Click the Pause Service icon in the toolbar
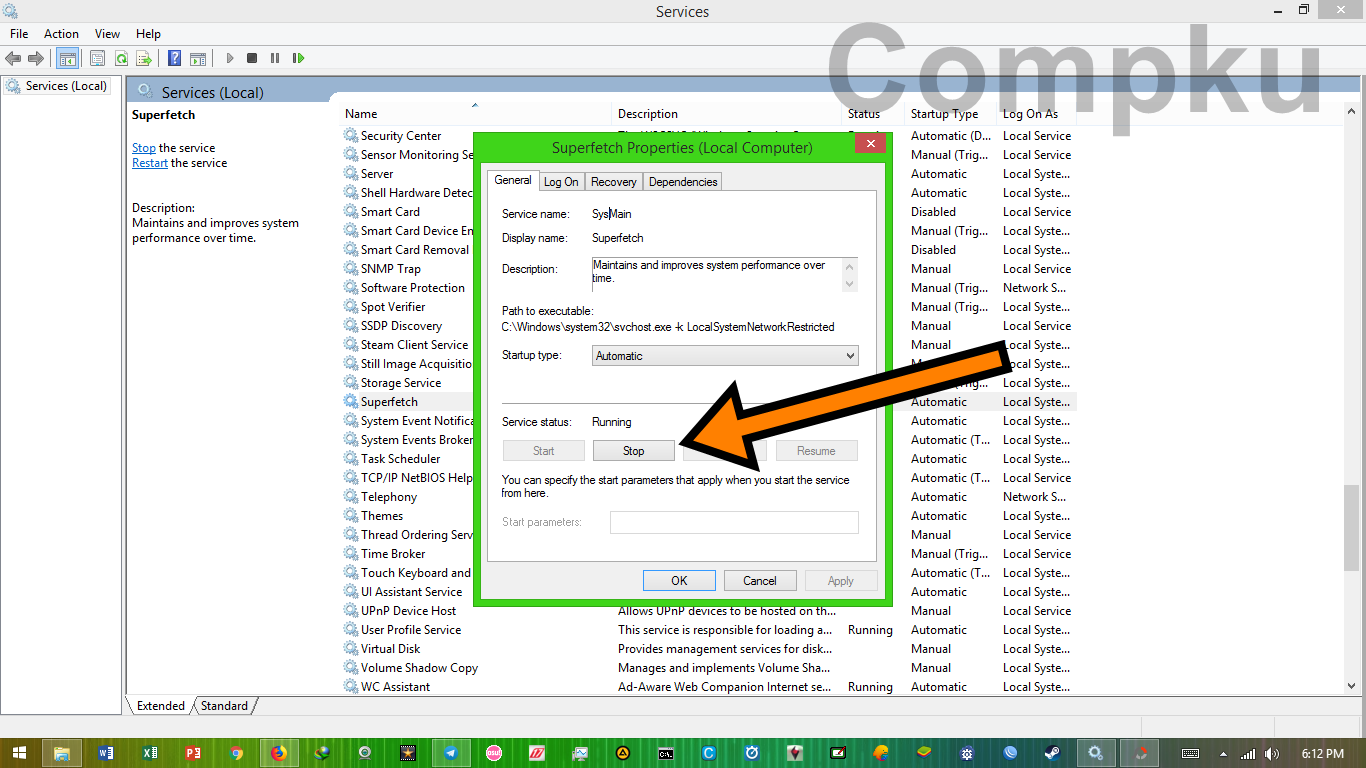1366x768 pixels. (275, 58)
